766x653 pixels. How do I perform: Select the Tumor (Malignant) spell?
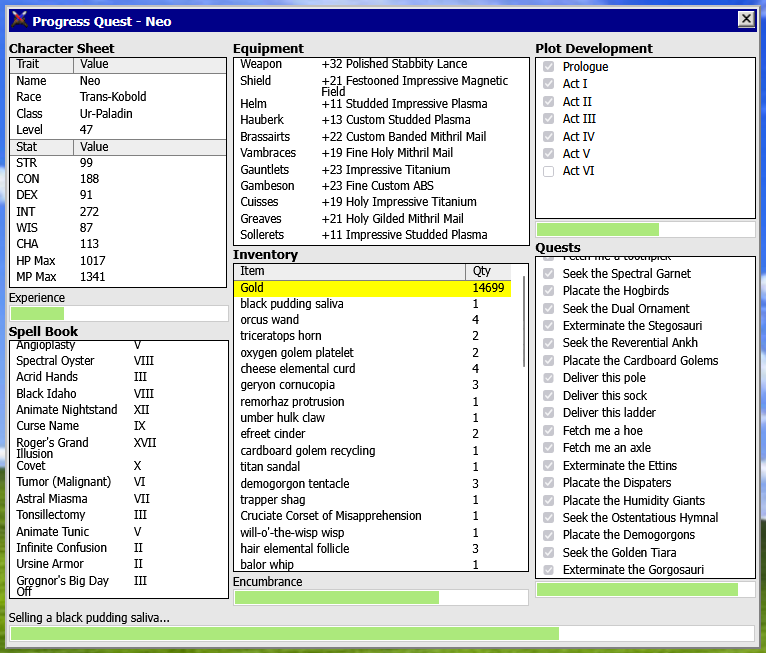(119, 482)
